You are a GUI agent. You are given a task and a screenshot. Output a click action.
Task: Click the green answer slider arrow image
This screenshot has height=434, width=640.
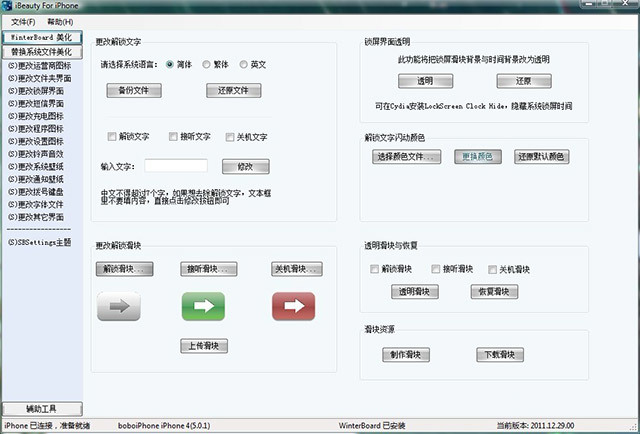click(203, 306)
